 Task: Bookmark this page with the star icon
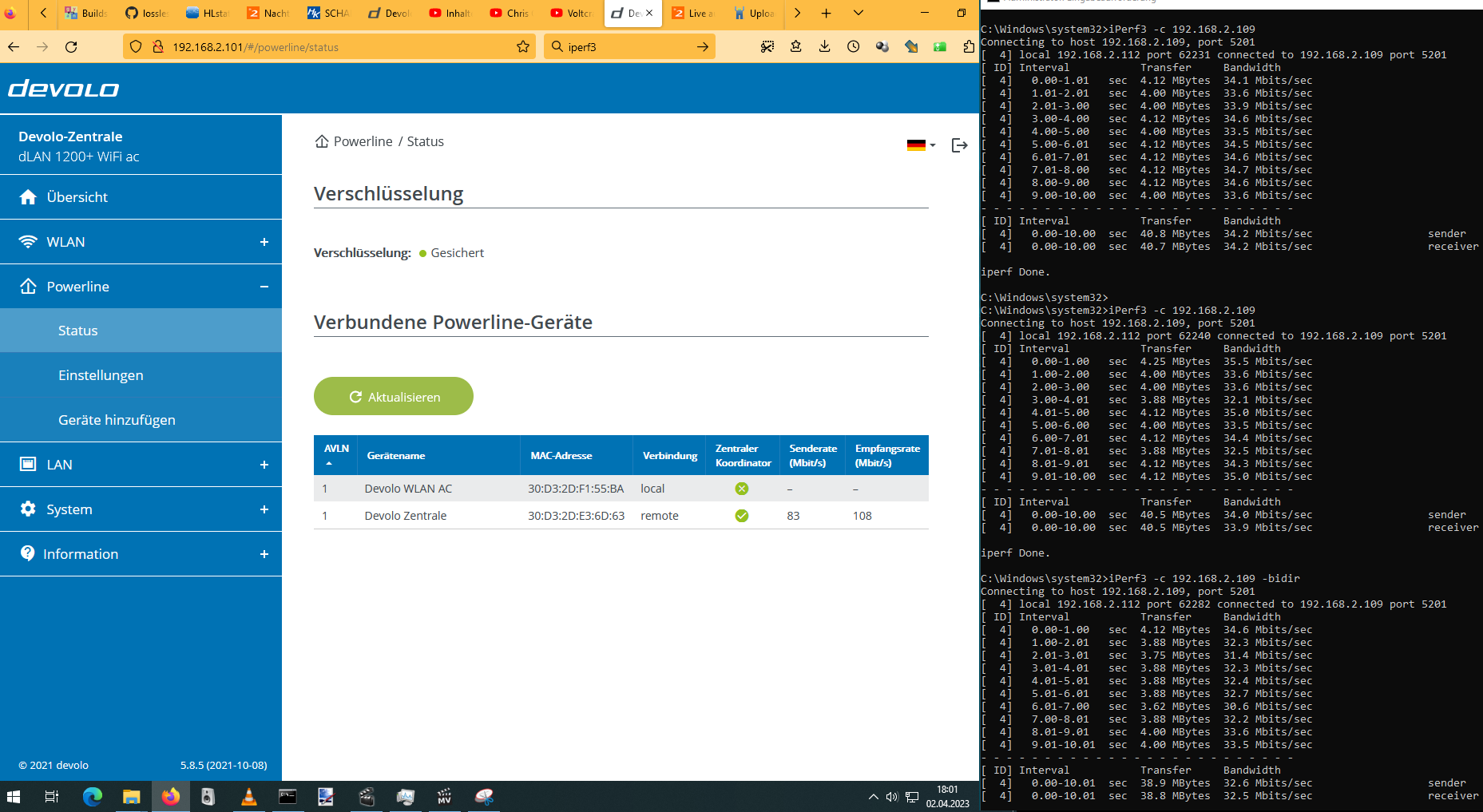pyautogui.click(x=523, y=47)
